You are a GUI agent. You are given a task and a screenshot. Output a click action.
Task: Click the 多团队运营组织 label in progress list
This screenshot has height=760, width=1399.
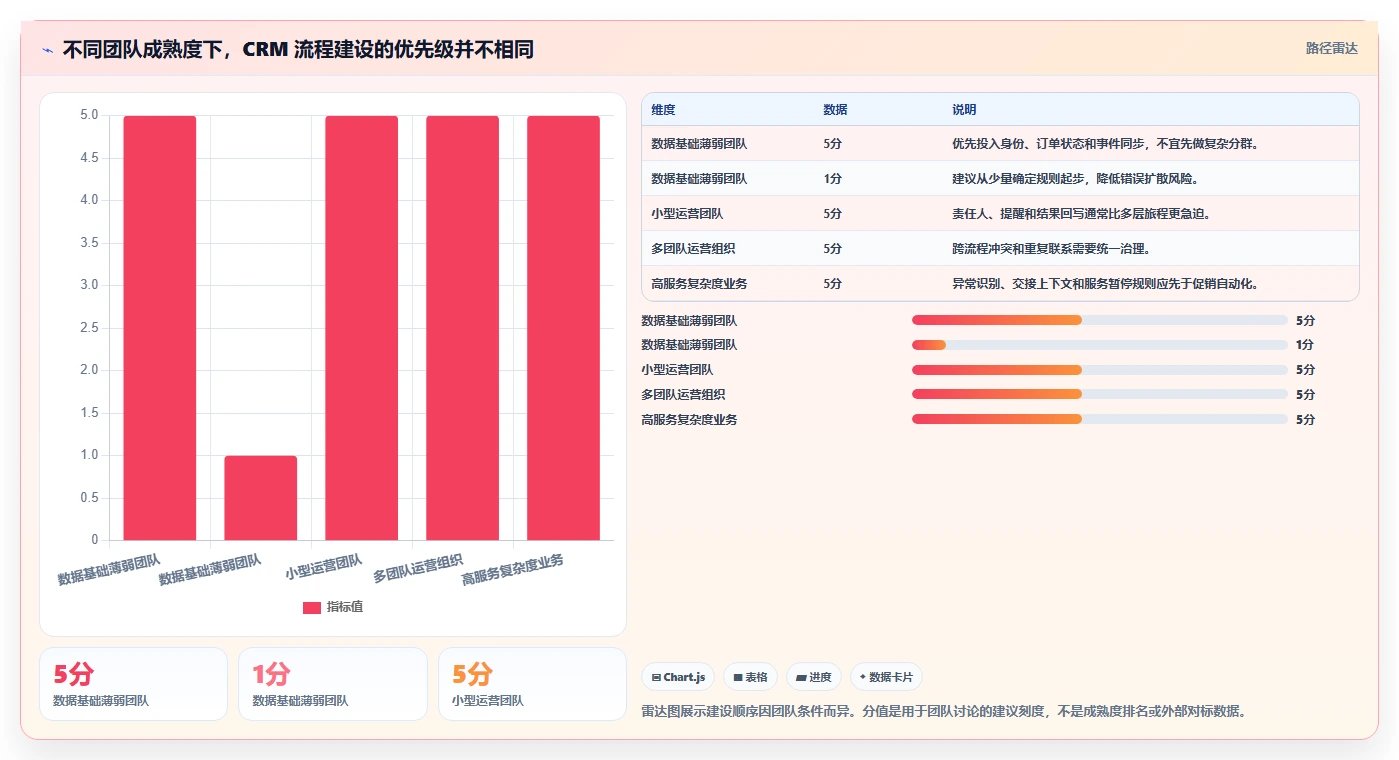point(683,394)
